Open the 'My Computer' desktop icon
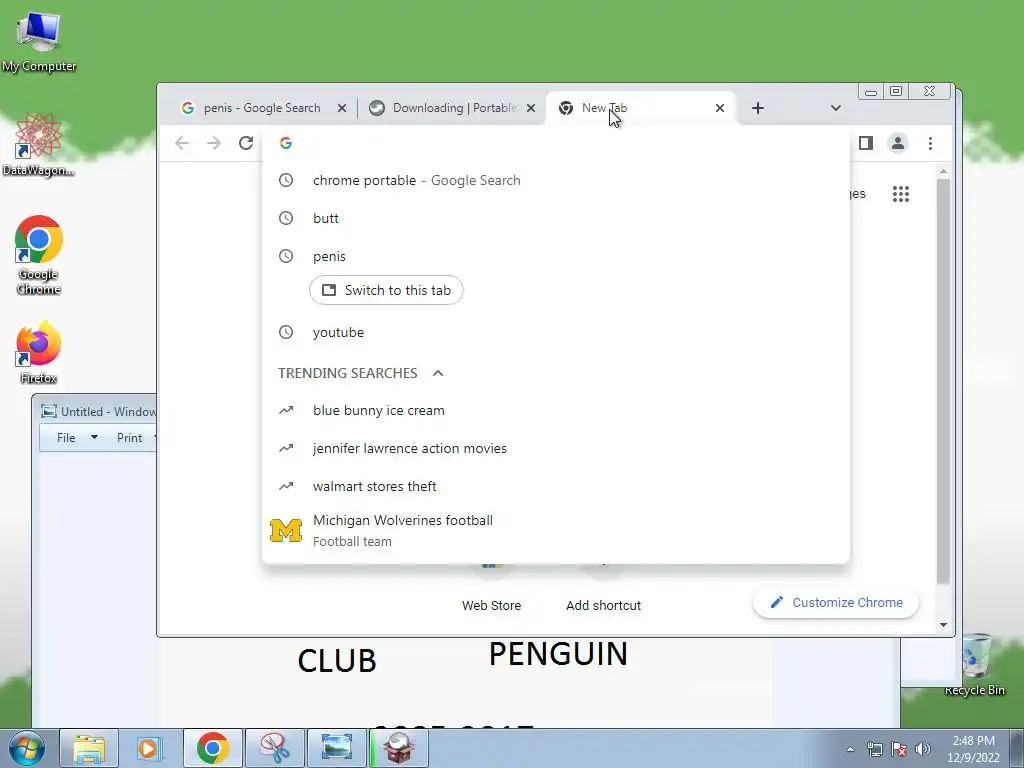The width and height of the screenshot is (1024, 768). click(x=39, y=40)
